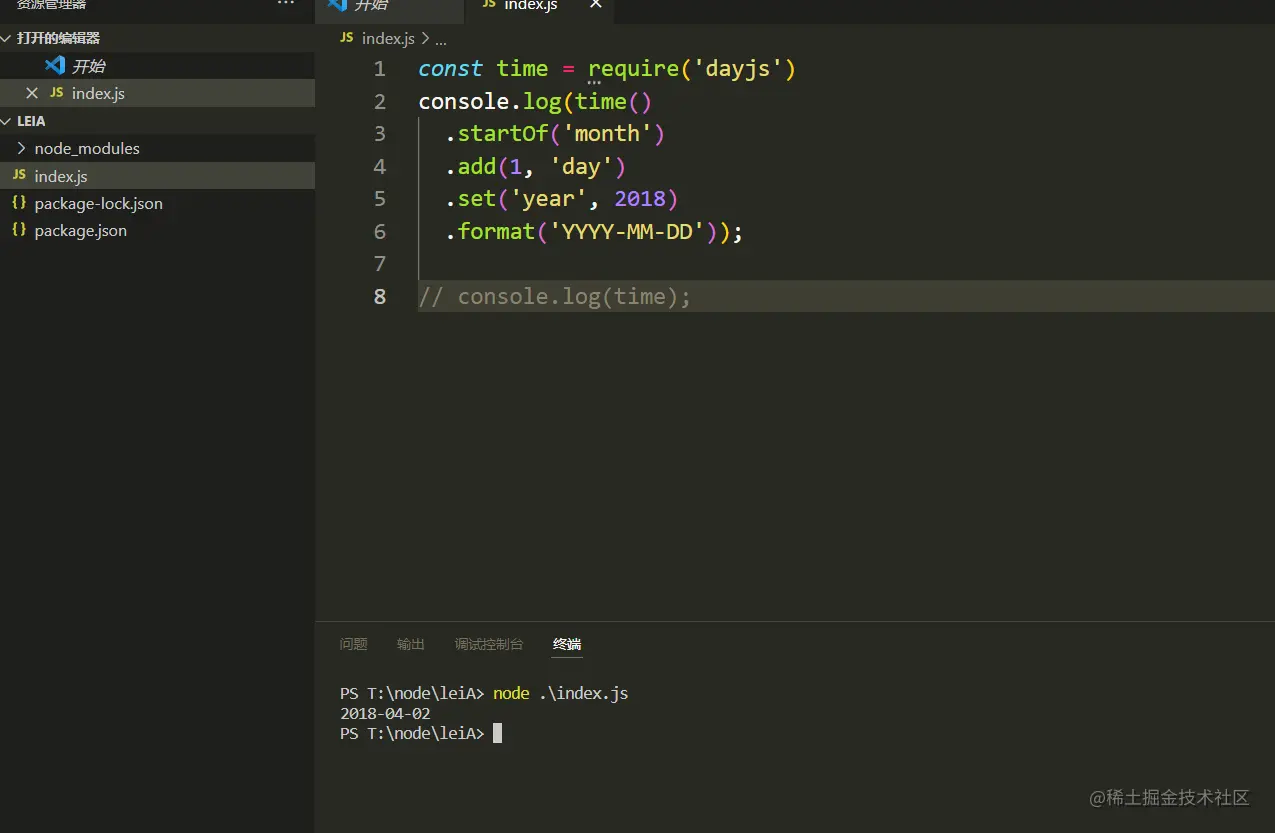Click the package-lock.json braces icon
The width and height of the screenshot is (1275, 833).
coord(19,203)
